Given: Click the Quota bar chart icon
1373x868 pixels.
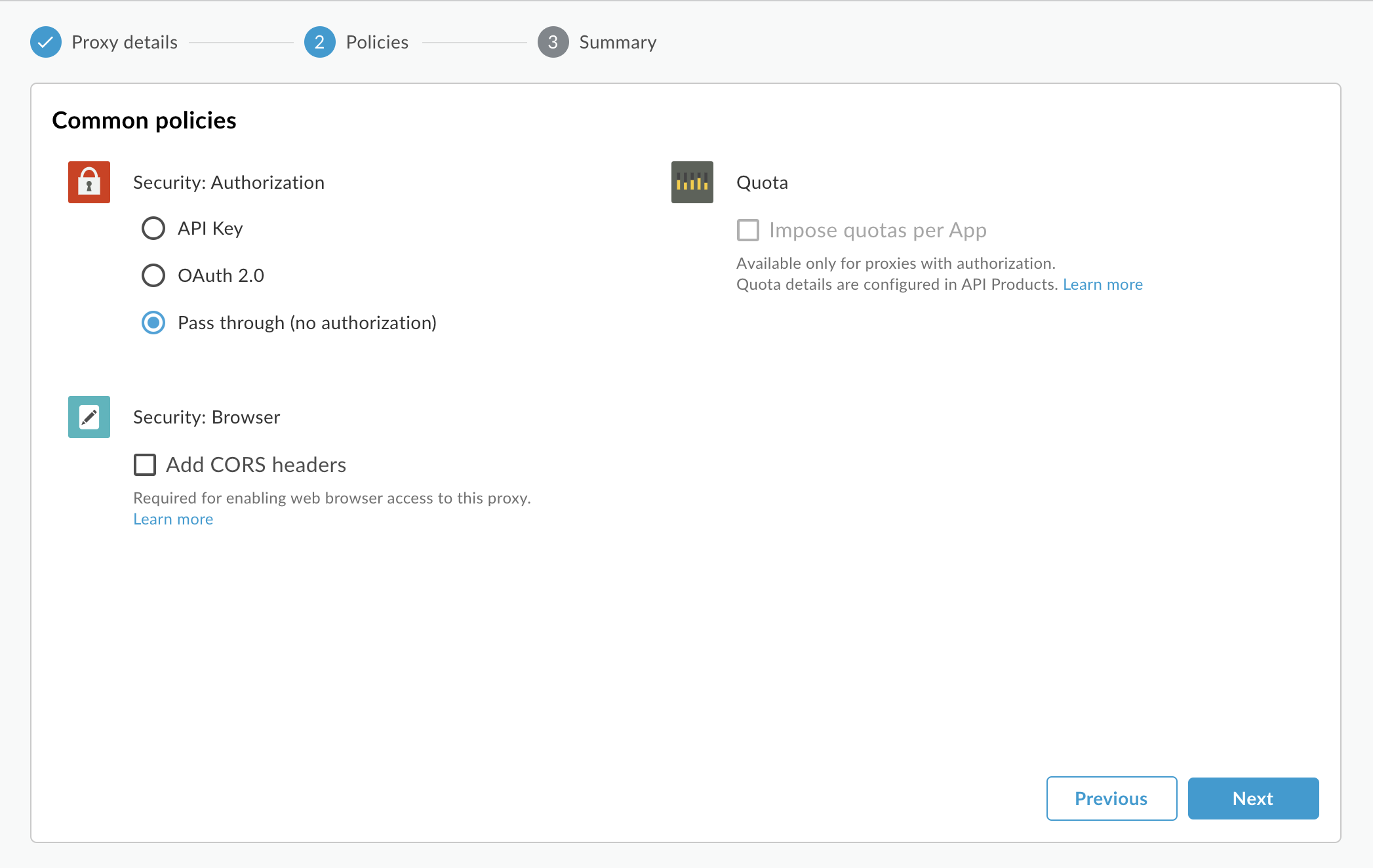Looking at the screenshot, I should point(691,182).
